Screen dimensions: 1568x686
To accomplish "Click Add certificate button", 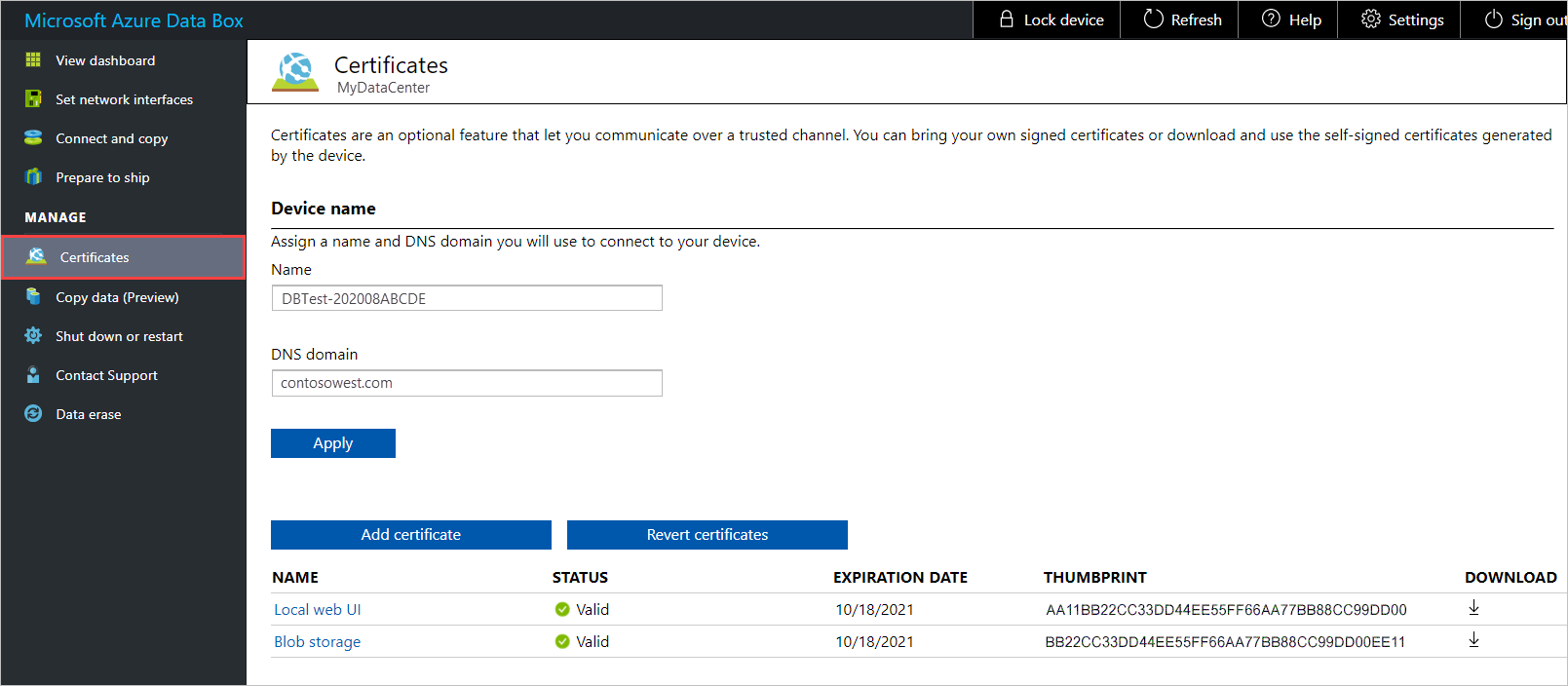I will click(x=411, y=535).
